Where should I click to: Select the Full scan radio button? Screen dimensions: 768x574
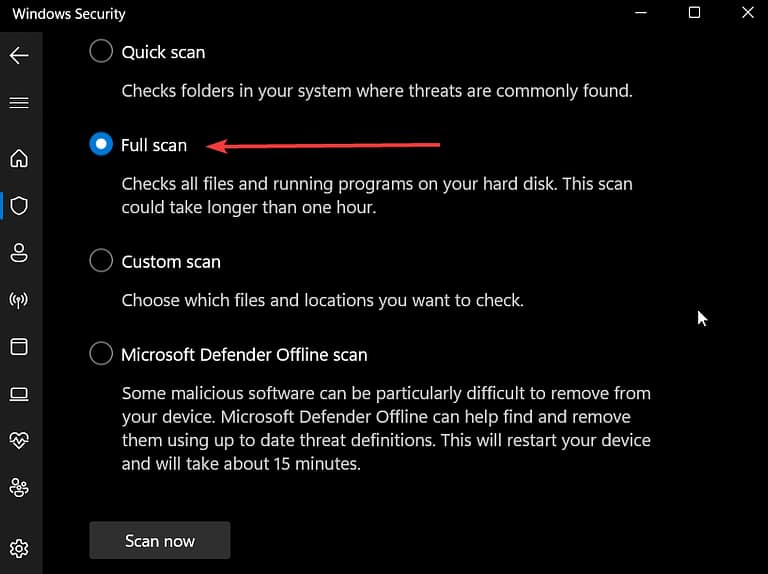point(101,145)
